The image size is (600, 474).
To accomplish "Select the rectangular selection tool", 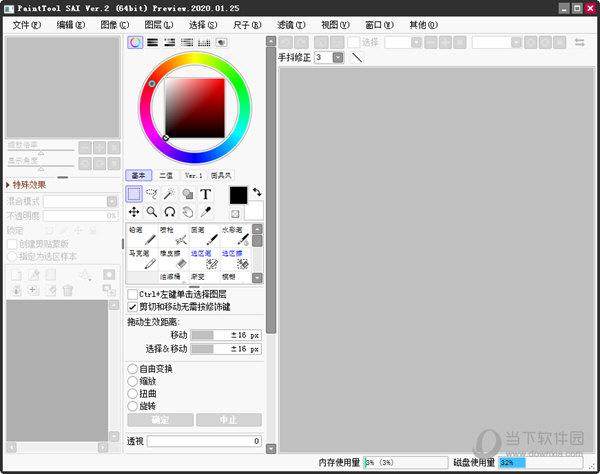I will click(x=134, y=194).
